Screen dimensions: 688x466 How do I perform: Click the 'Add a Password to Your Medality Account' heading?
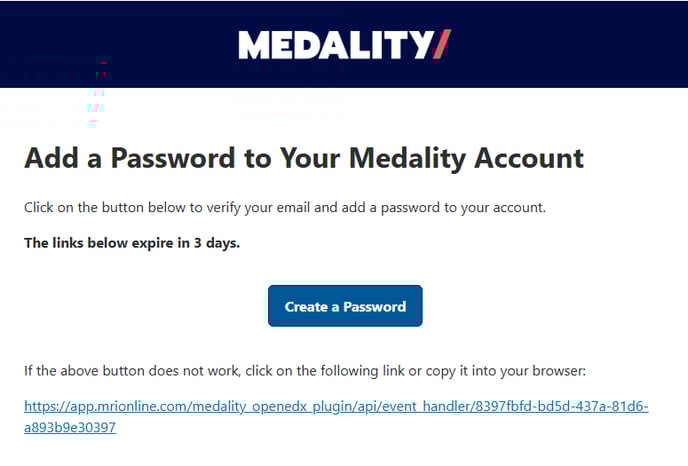(x=304, y=158)
